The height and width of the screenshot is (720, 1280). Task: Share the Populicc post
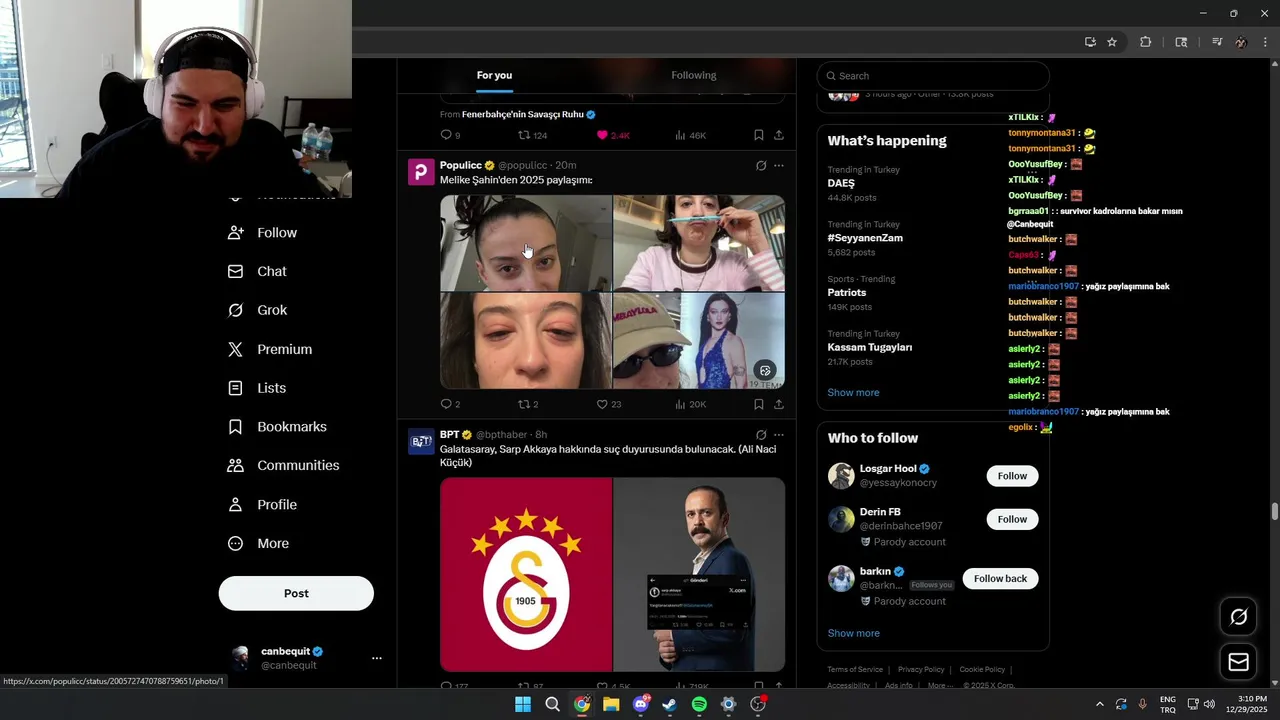[x=778, y=404]
